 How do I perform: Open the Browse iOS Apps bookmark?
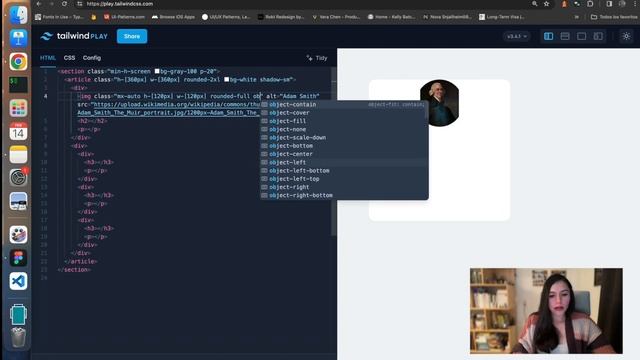[x=173, y=17]
